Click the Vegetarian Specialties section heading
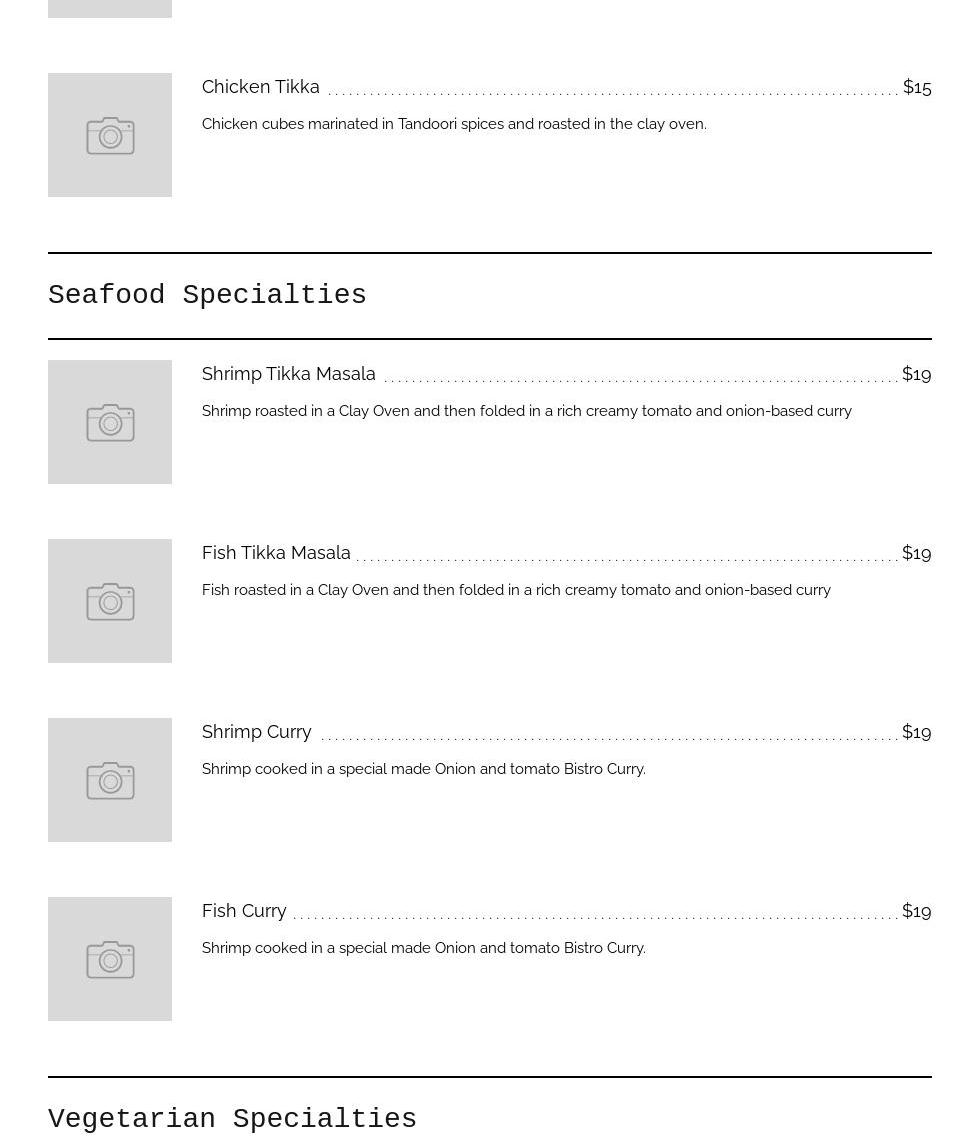Screen dimensions: 965x1143 click(232, 1119)
